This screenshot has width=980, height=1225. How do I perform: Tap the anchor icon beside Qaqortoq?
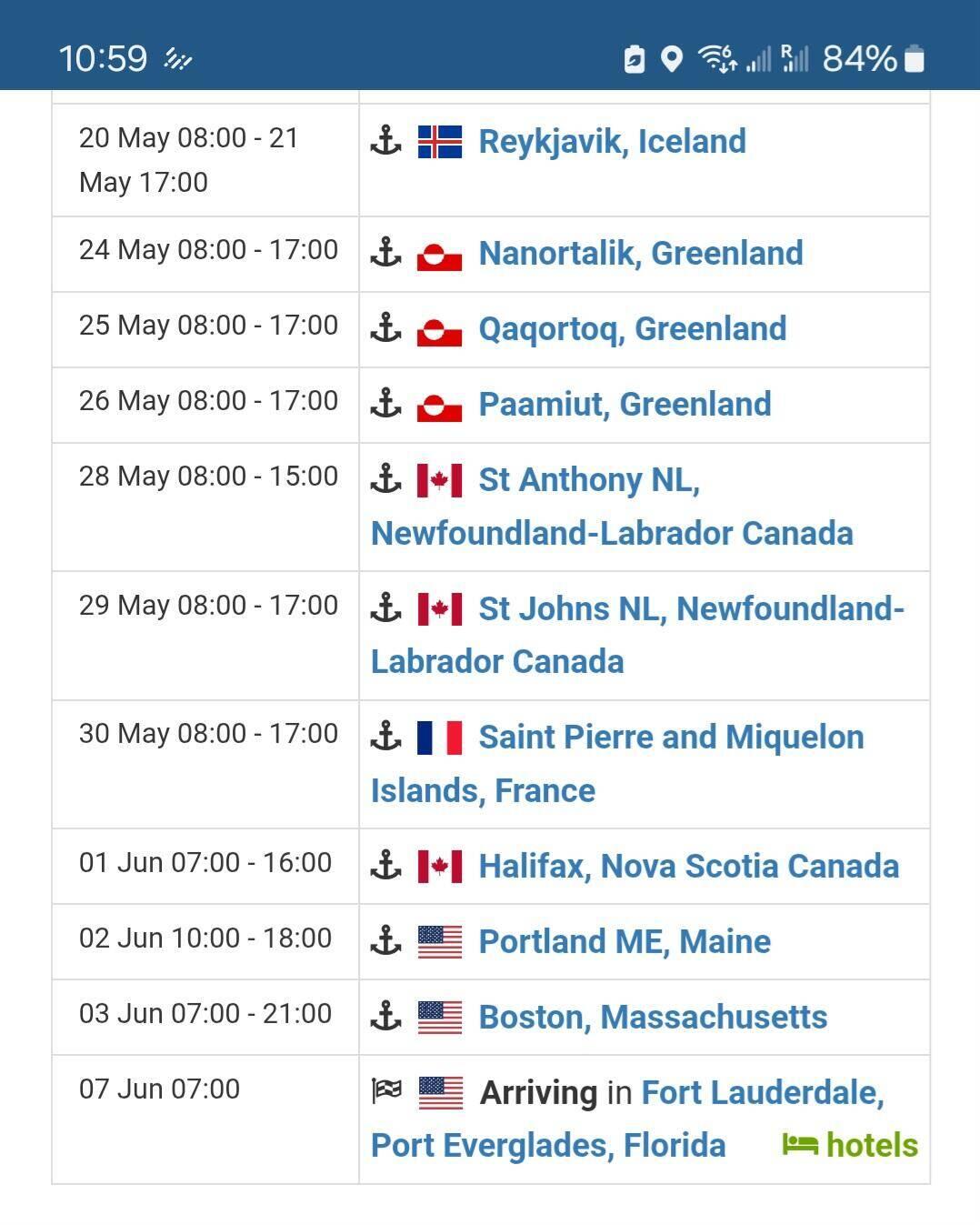(x=386, y=328)
